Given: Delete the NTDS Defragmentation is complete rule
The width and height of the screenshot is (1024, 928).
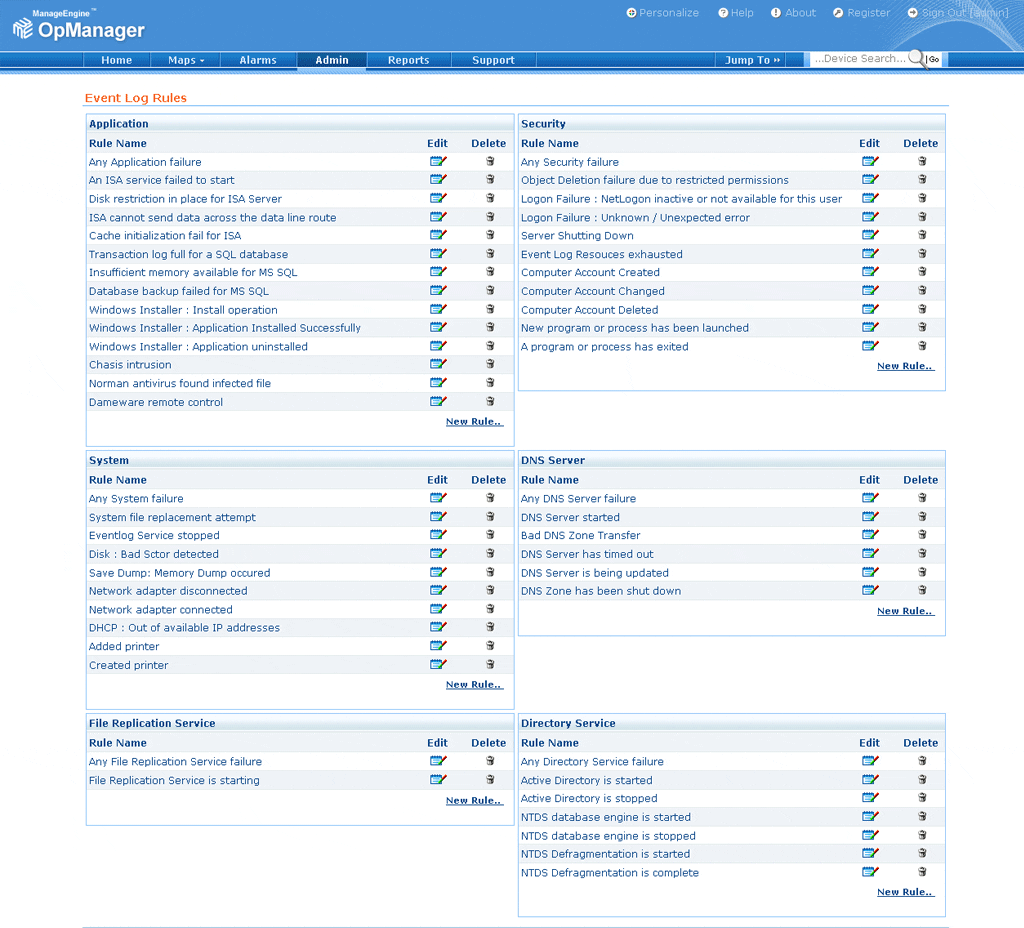Looking at the screenshot, I should 922,872.
